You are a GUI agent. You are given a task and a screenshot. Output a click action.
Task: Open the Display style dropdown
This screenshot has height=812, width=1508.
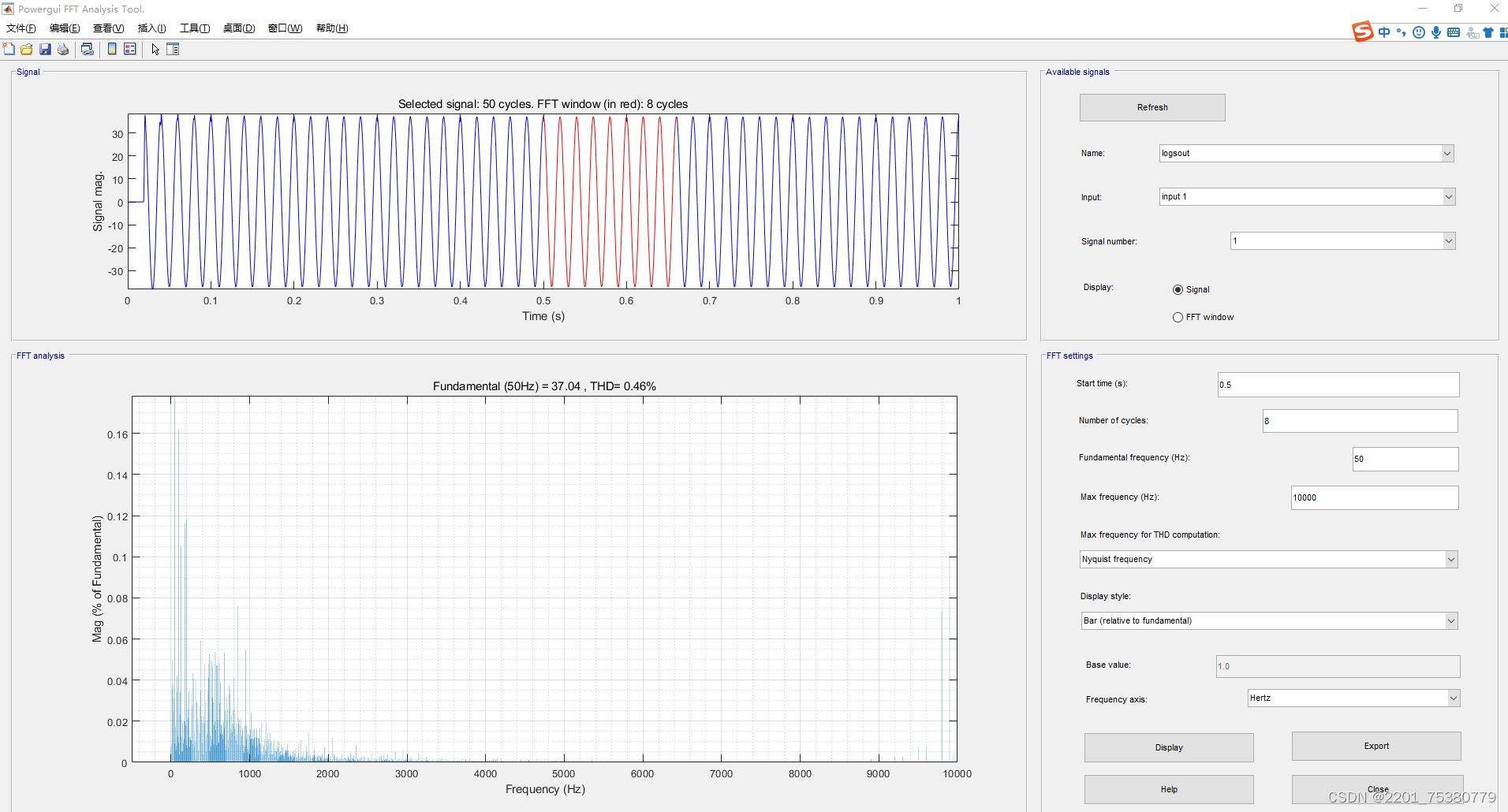tap(1450, 620)
